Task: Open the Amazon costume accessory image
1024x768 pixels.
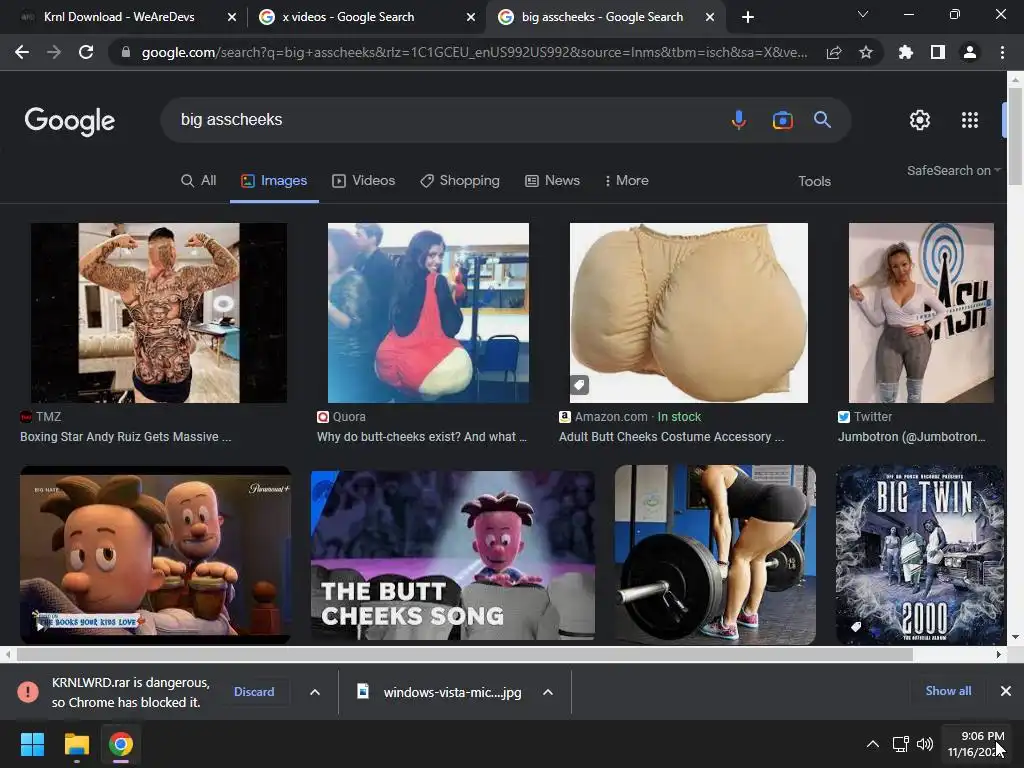Action: (x=688, y=313)
